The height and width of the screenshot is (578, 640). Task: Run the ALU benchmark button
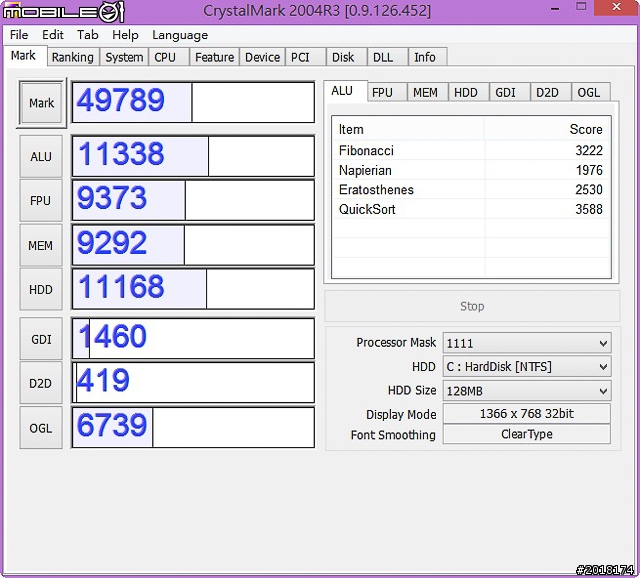pos(41,156)
